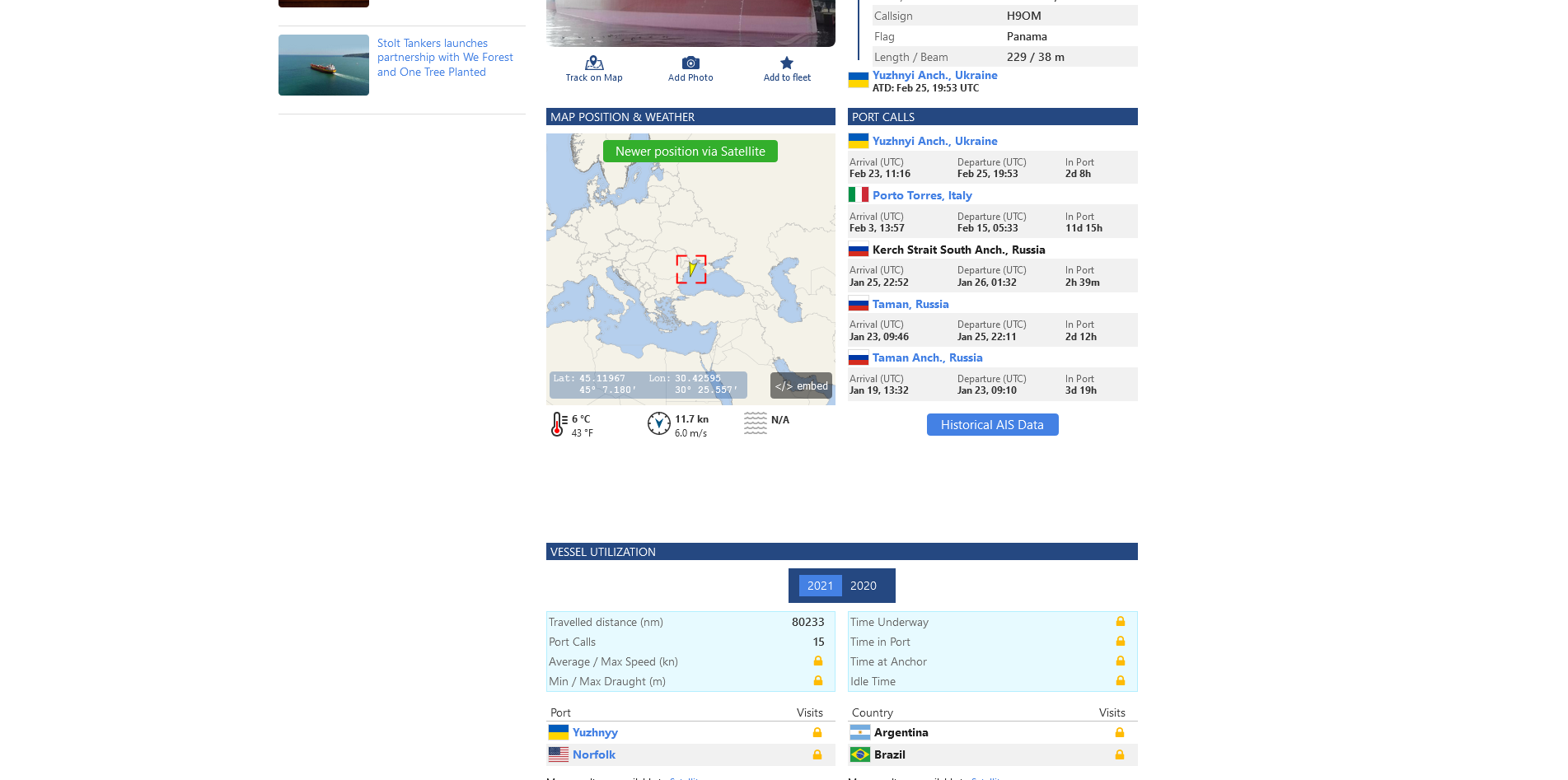Click callsign value H9OM
Viewport: 1568px width, 780px height.
click(1024, 16)
